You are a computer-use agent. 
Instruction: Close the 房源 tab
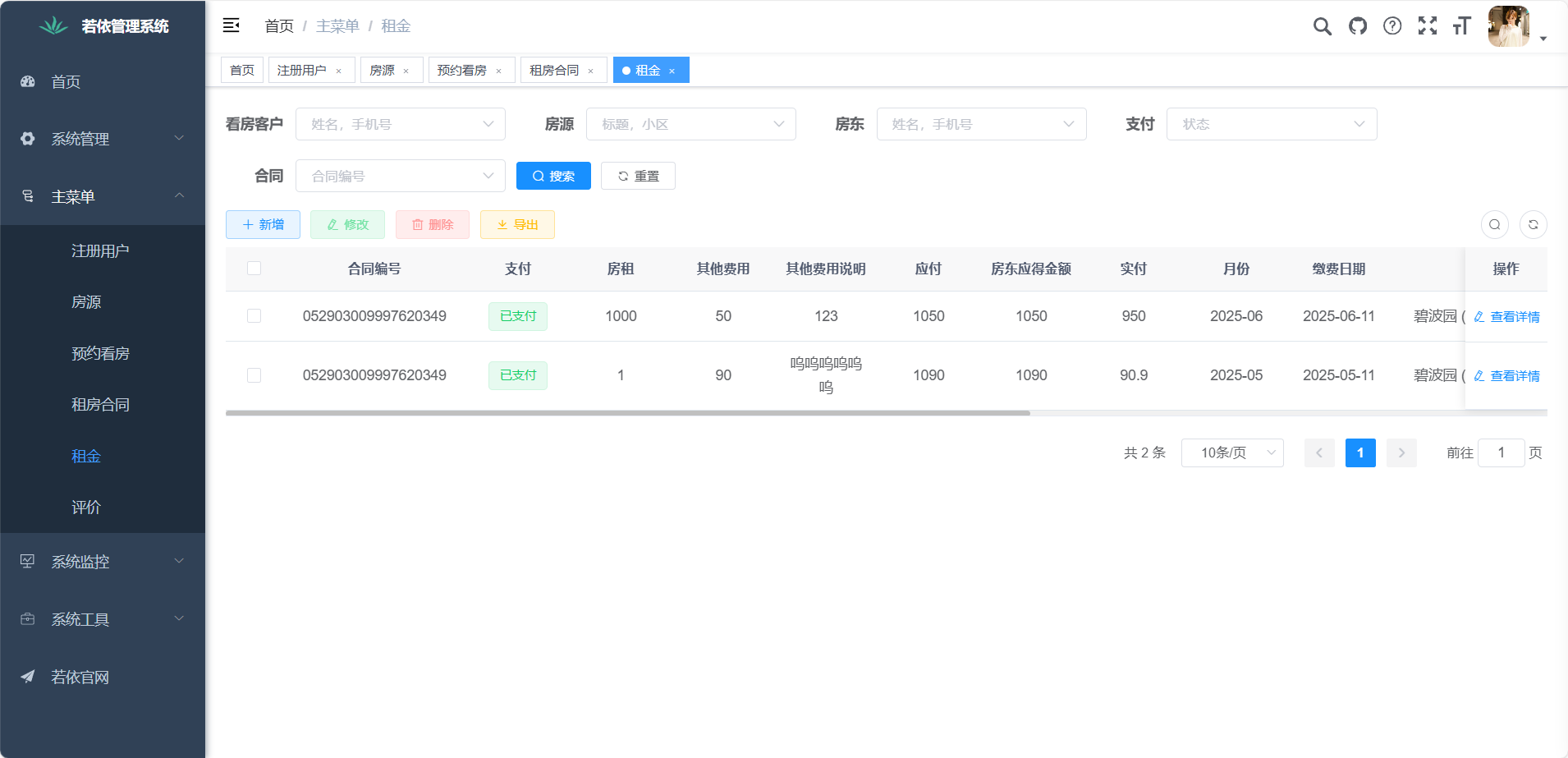(x=406, y=71)
